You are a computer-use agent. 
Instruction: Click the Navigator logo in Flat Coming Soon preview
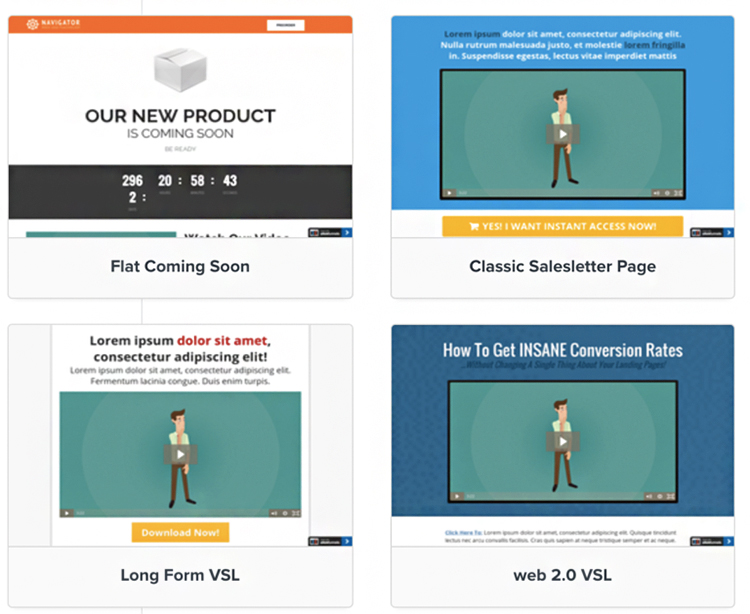click(x=54, y=24)
